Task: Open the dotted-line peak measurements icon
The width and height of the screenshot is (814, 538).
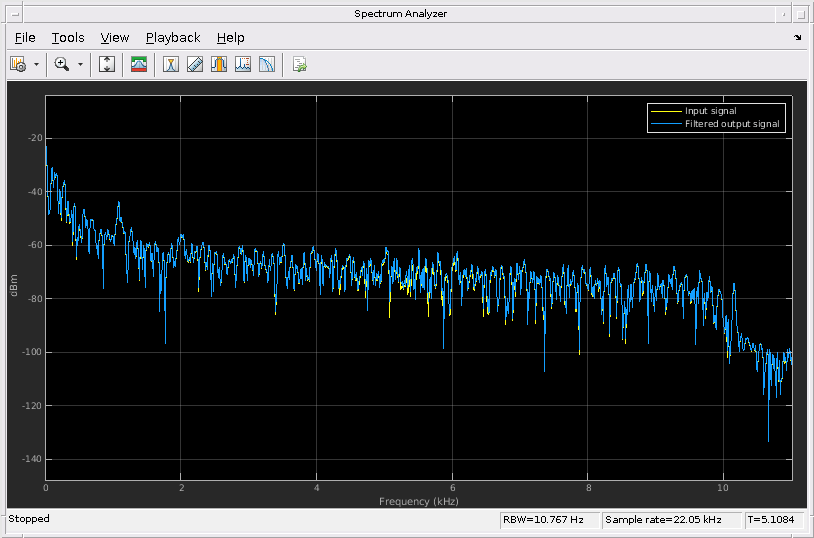Action: (243, 64)
